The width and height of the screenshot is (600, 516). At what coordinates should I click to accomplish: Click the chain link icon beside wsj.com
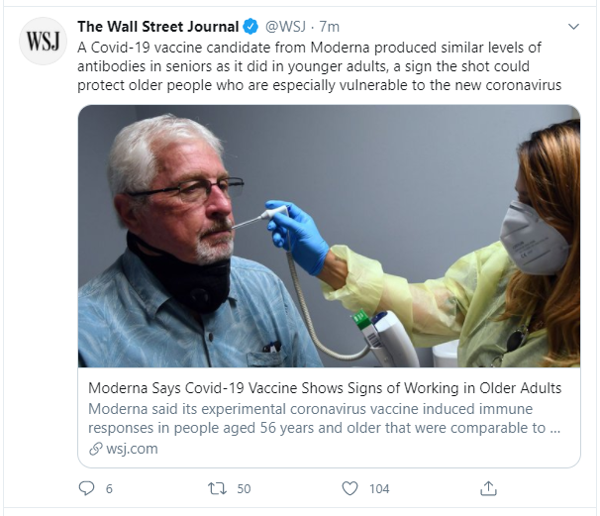click(x=94, y=449)
